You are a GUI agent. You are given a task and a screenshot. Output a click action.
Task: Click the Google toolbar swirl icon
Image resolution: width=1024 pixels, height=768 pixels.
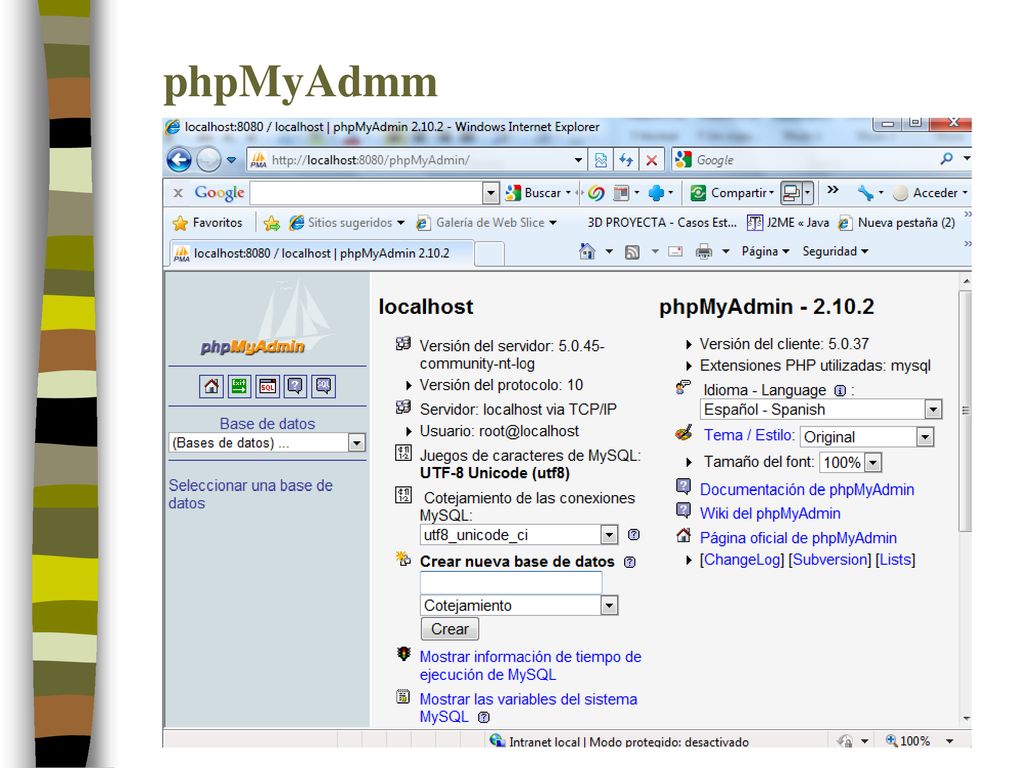596,193
